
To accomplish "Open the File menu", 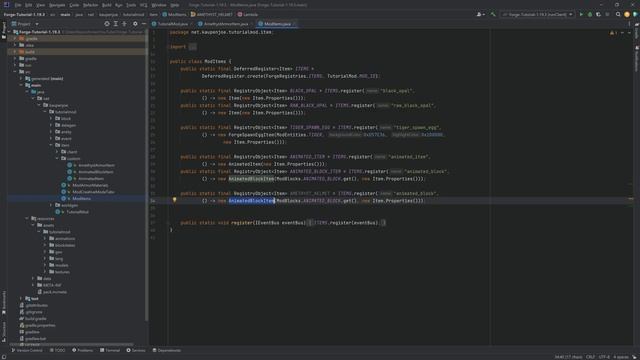I will click(18, 5).
